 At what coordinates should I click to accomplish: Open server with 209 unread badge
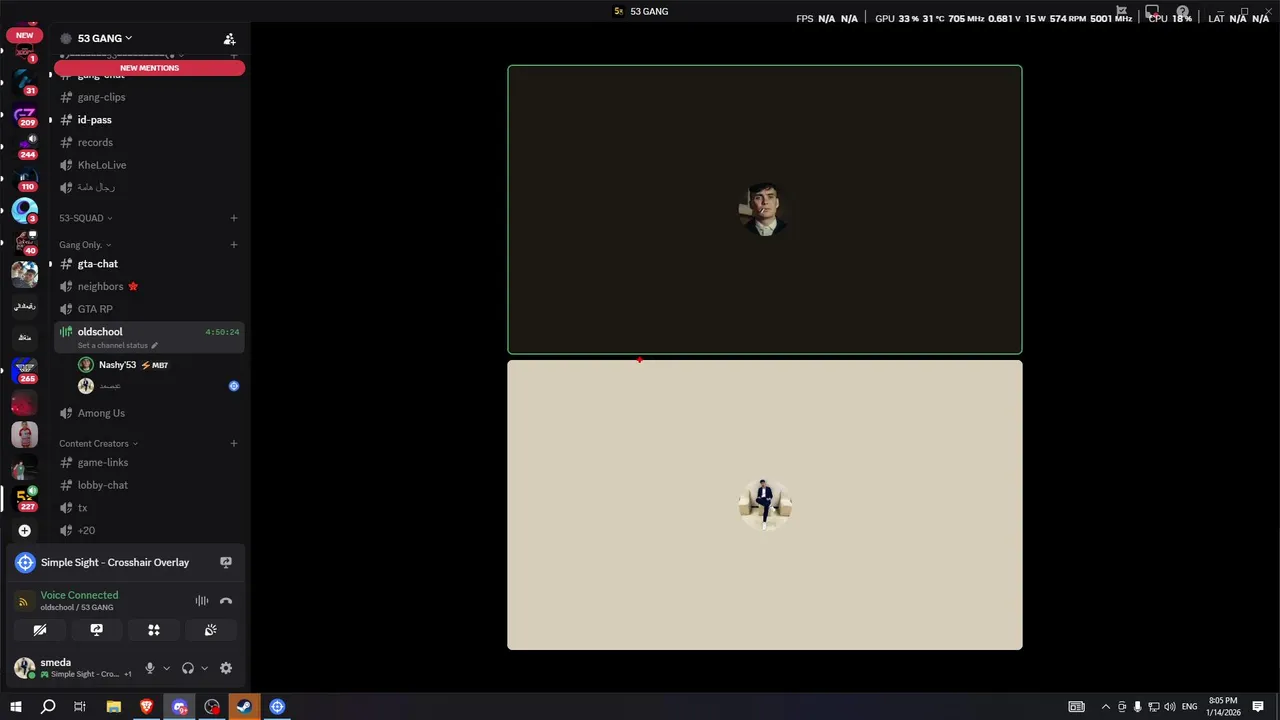[x=25, y=115]
